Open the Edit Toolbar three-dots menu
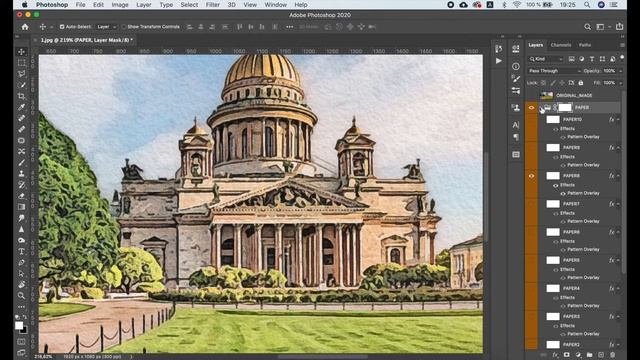640x360 pixels. (x=22, y=307)
